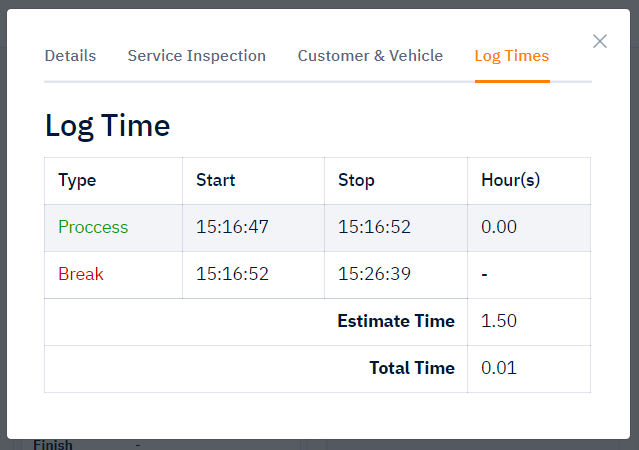The width and height of the screenshot is (639, 450).
Task: Close the Log Times modal dialog
Action: pyautogui.click(x=599, y=41)
